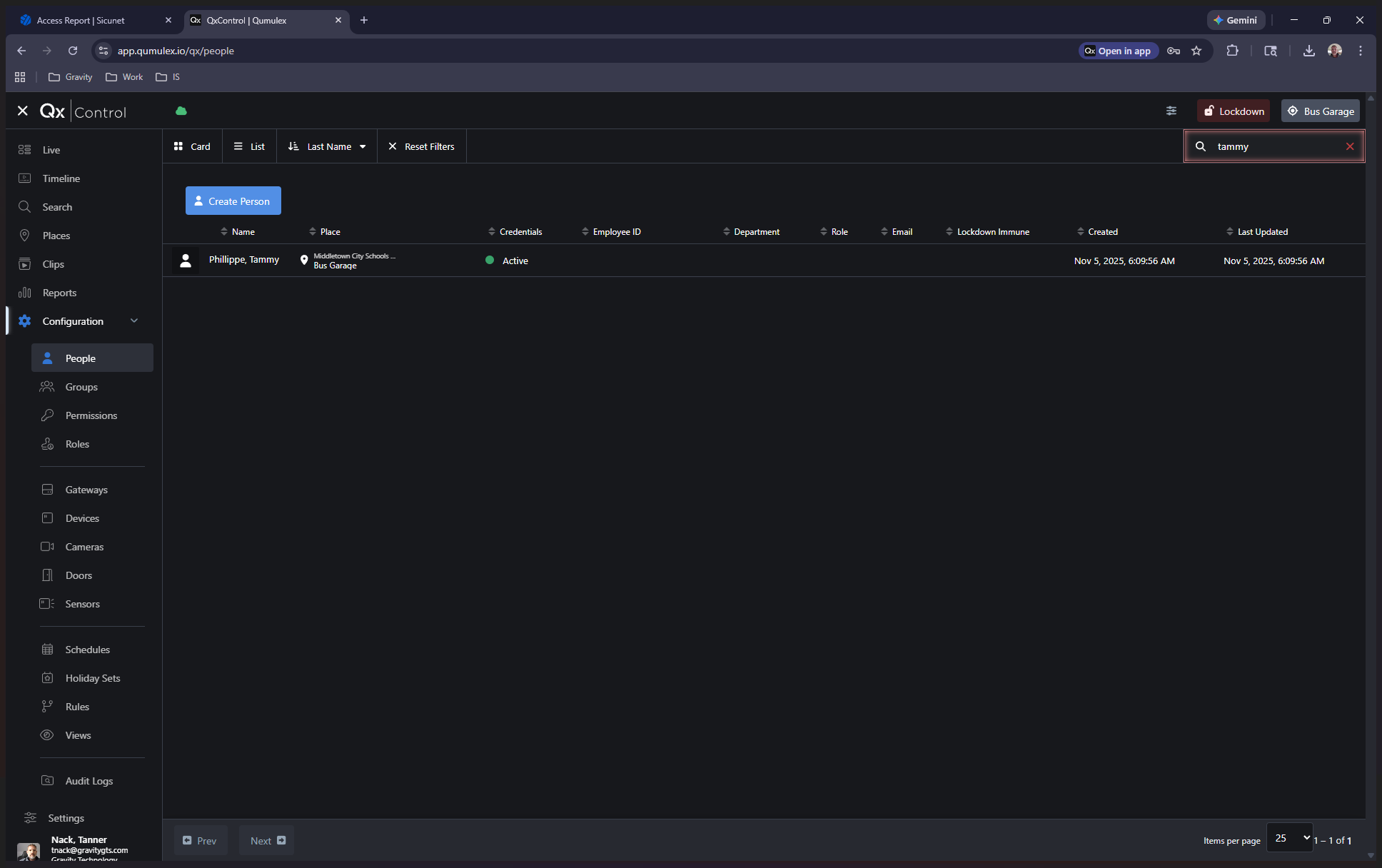Click the green cloud status icon

181,111
